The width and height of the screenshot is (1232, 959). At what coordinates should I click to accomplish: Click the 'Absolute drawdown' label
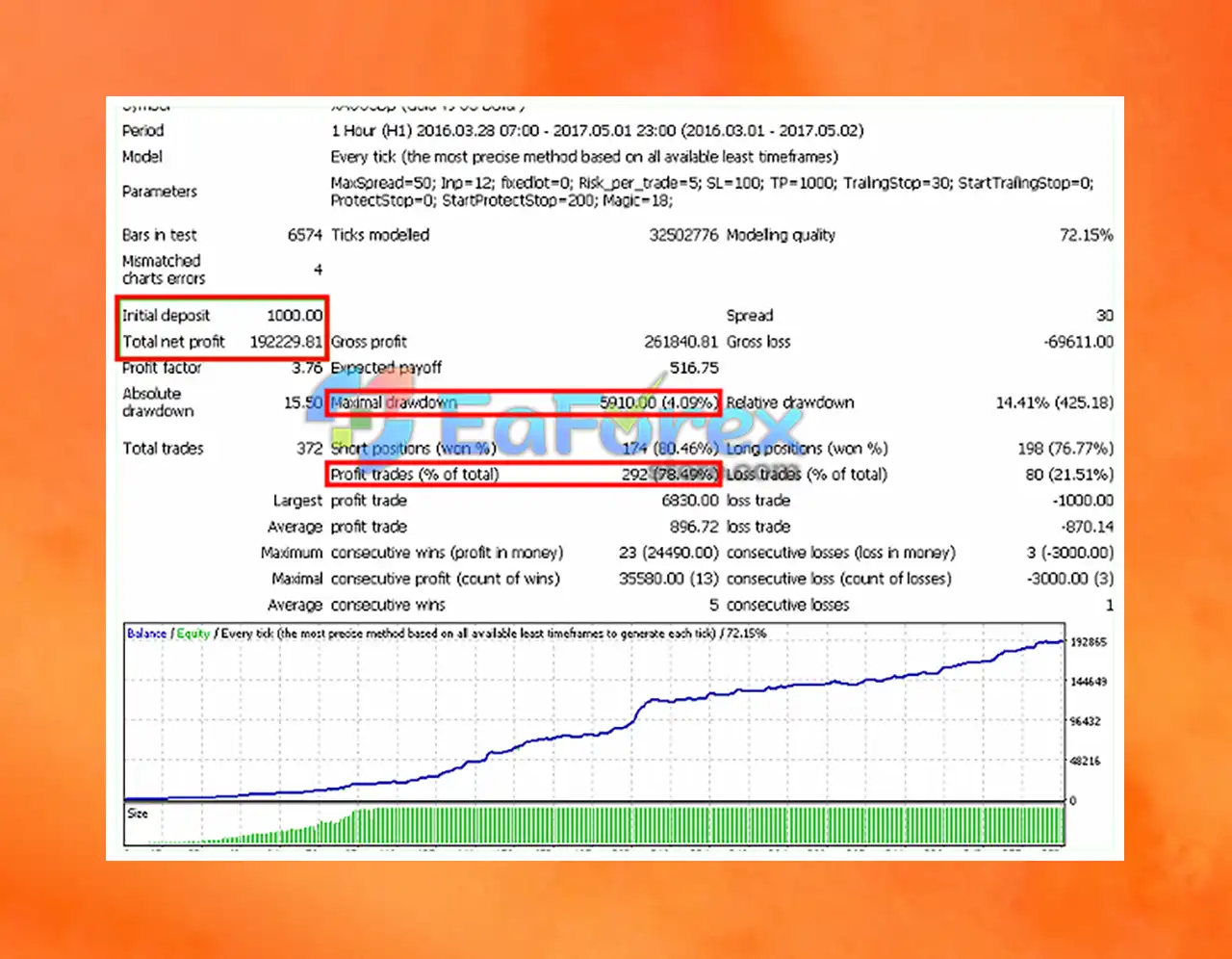tap(158, 402)
